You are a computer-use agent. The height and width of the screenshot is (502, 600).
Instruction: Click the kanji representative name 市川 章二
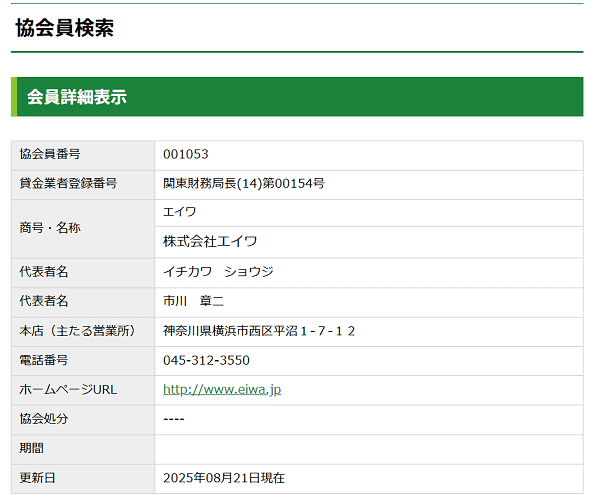193,301
